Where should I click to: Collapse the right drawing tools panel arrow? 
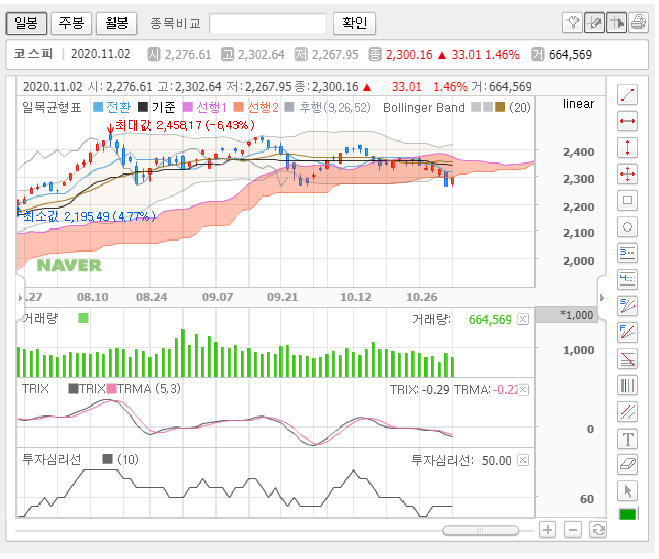(x=602, y=298)
